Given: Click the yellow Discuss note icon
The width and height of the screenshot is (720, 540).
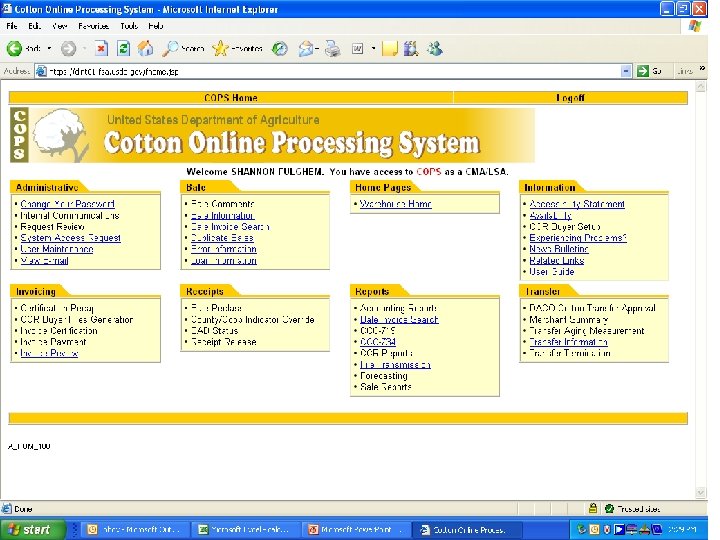Looking at the screenshot, I should 389,48.
